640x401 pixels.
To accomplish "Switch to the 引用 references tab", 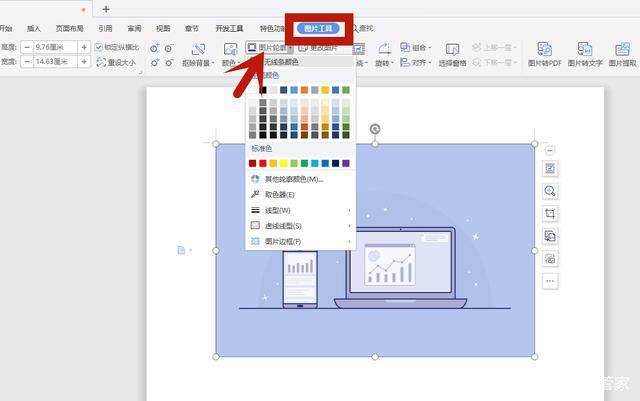I will (x=105, y=28).
